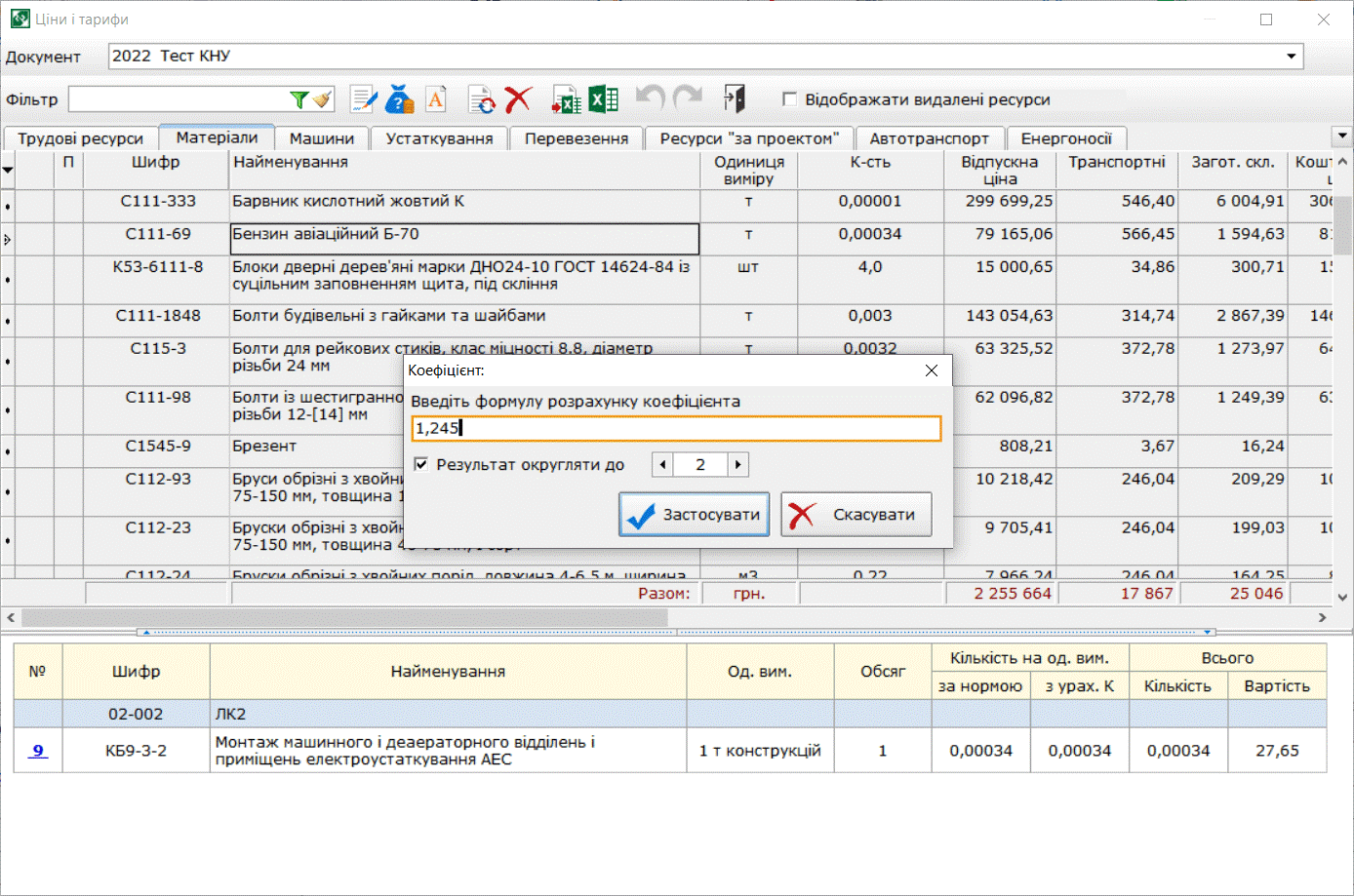The width and height of the screenshot is (1354, 896).
Task: Open the blue money bag price icon
Action: tap(400, 99)
